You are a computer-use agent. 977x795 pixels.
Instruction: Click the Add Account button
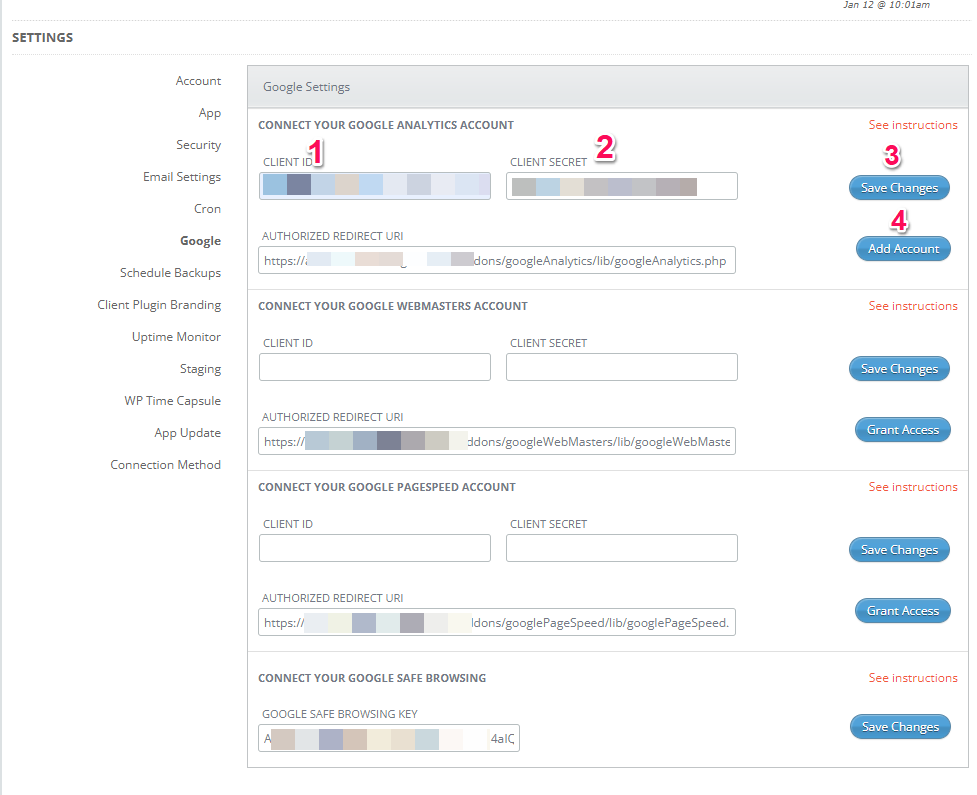pyautogui.click(x=903, y=249)
